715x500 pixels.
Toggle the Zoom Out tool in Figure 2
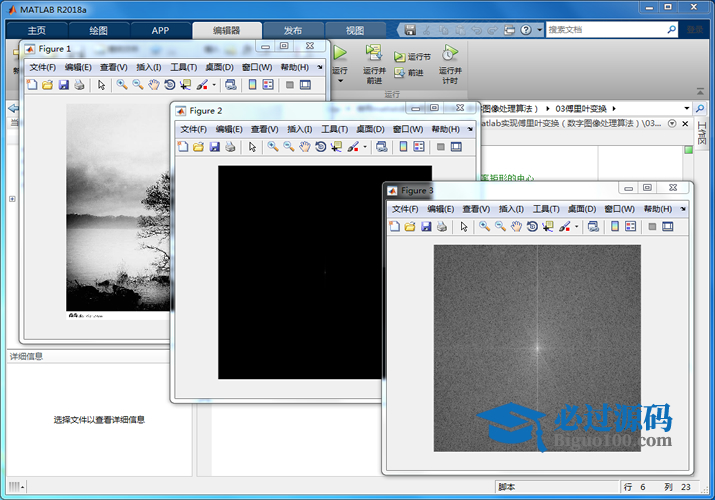click(x=288, y=147)
